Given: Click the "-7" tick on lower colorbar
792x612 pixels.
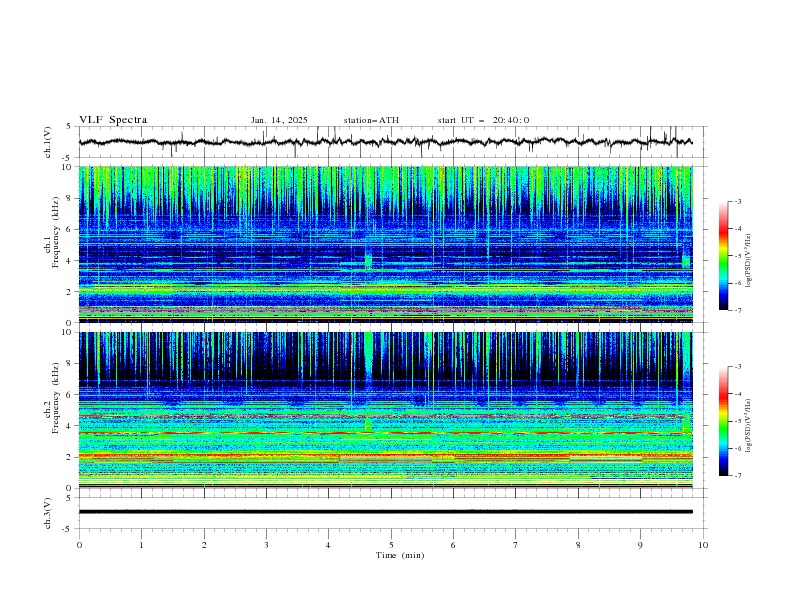Looking at the screenshot, I should 737,475.
